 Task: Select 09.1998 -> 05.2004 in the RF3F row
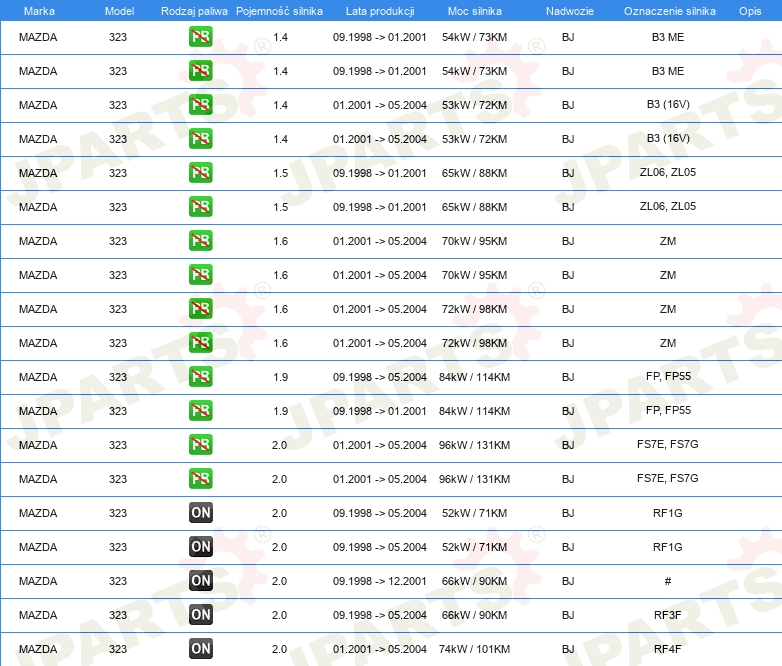point(380,615)
